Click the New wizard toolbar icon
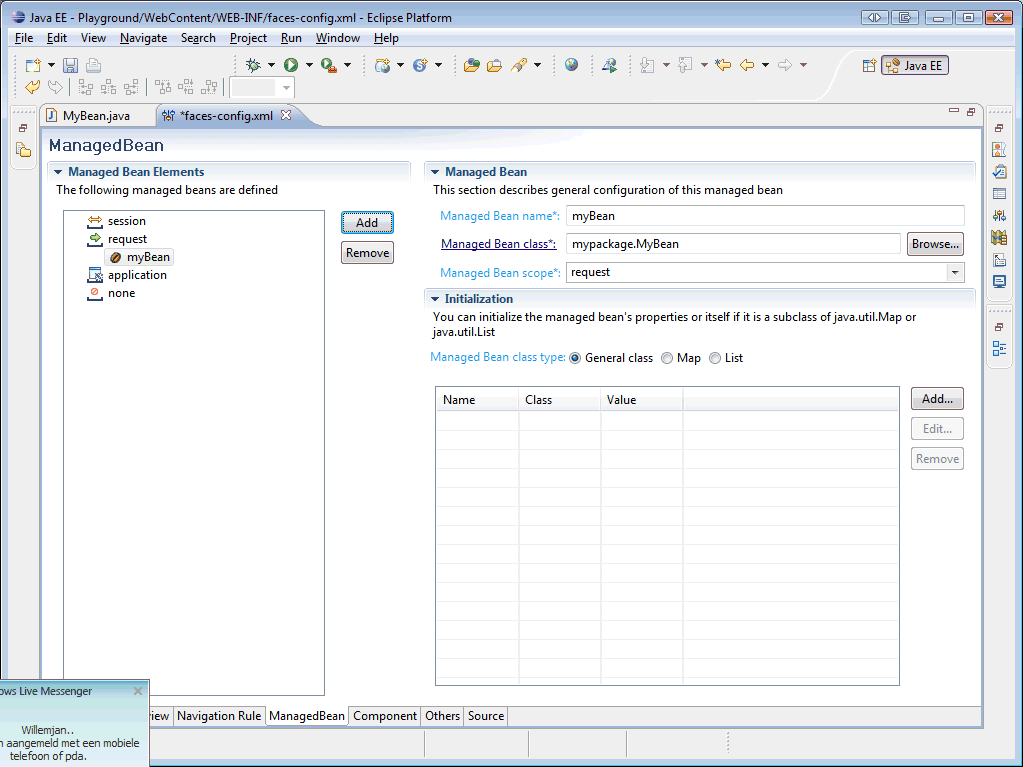The height and width of the screenshot is (767, 1023). pos(33,65)
